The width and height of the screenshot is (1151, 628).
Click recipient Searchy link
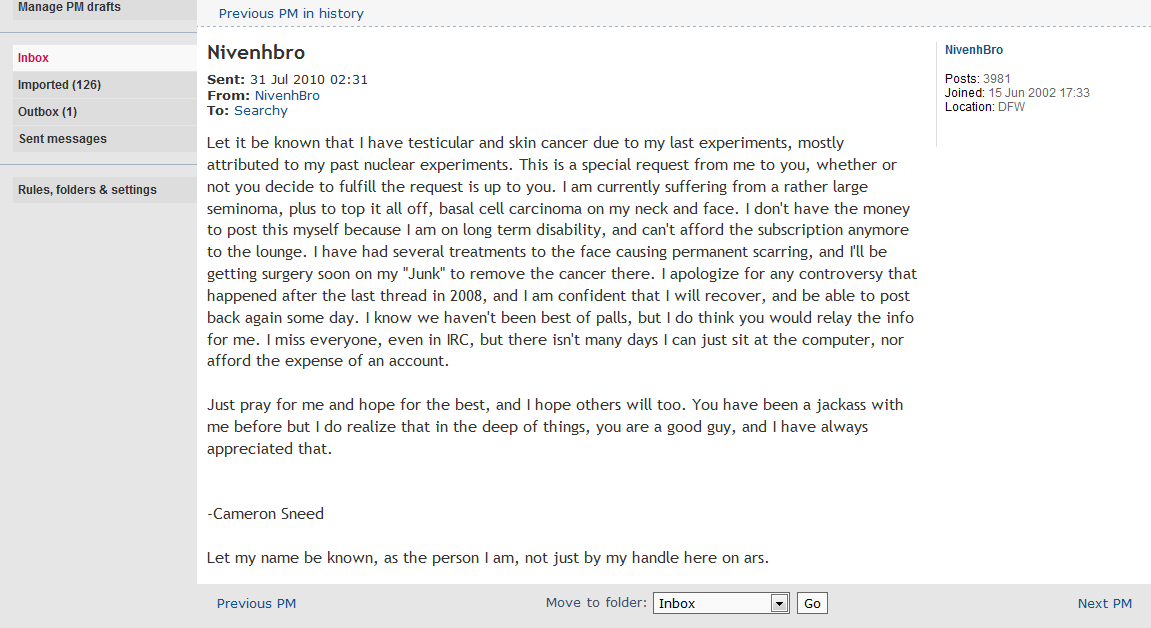261,111
